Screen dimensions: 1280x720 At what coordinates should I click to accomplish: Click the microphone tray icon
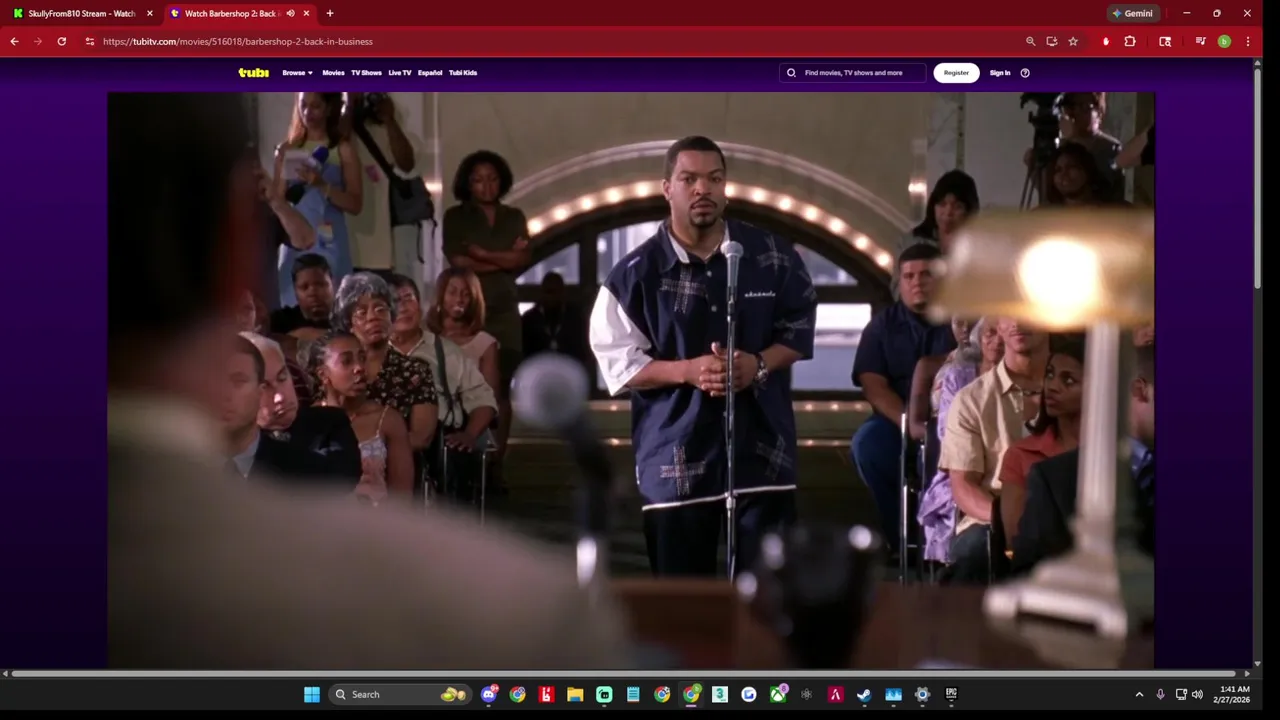1160,694
